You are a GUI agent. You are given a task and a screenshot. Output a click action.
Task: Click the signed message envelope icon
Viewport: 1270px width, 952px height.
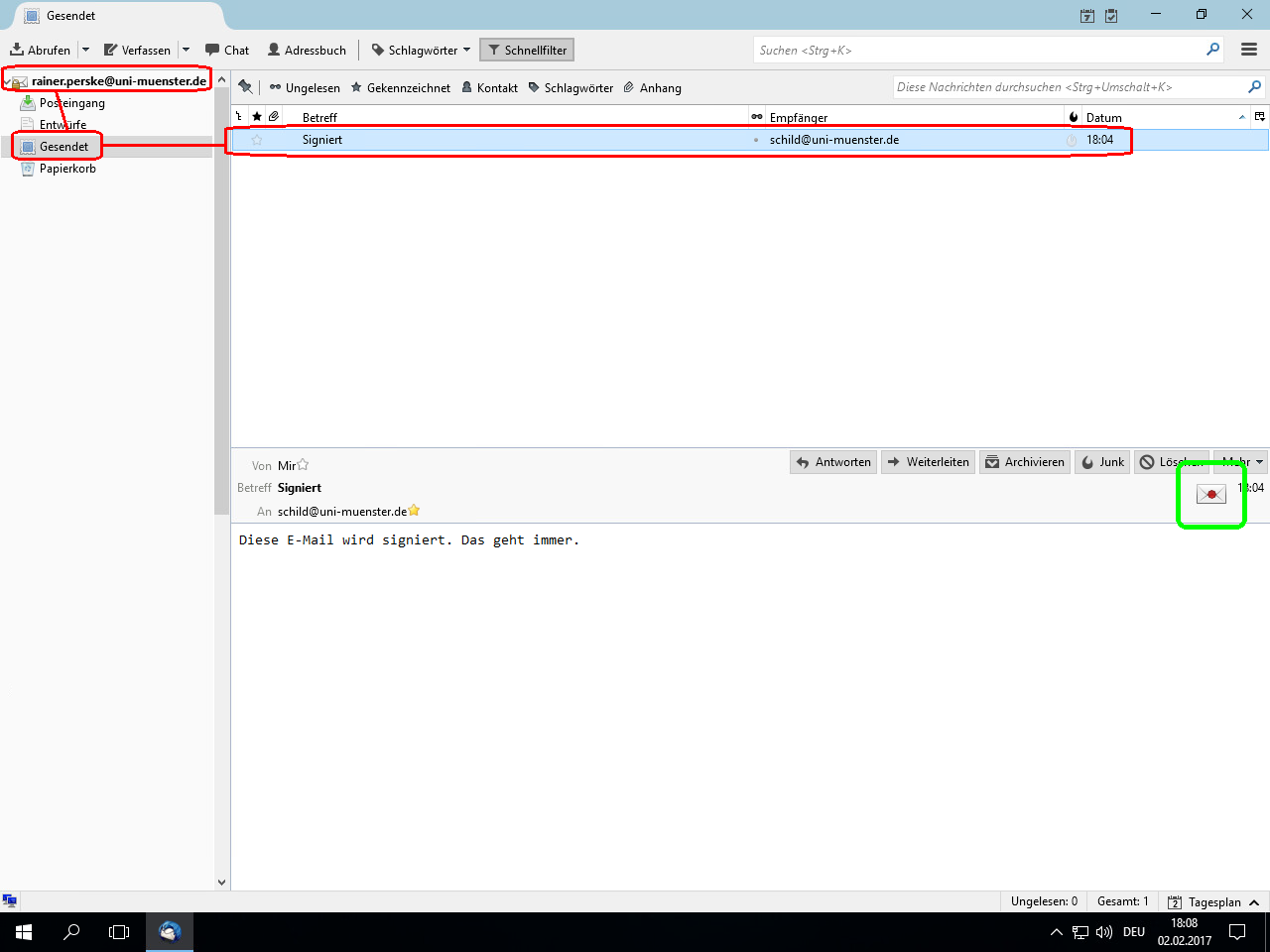coord(1210,494)
